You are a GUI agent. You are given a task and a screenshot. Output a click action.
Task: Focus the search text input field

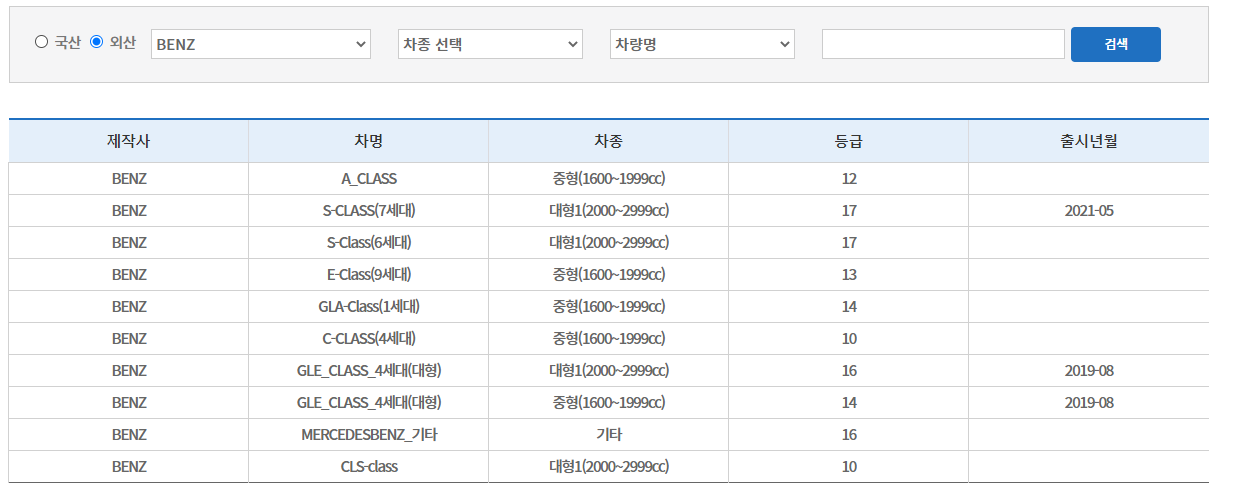click(943, 44)
